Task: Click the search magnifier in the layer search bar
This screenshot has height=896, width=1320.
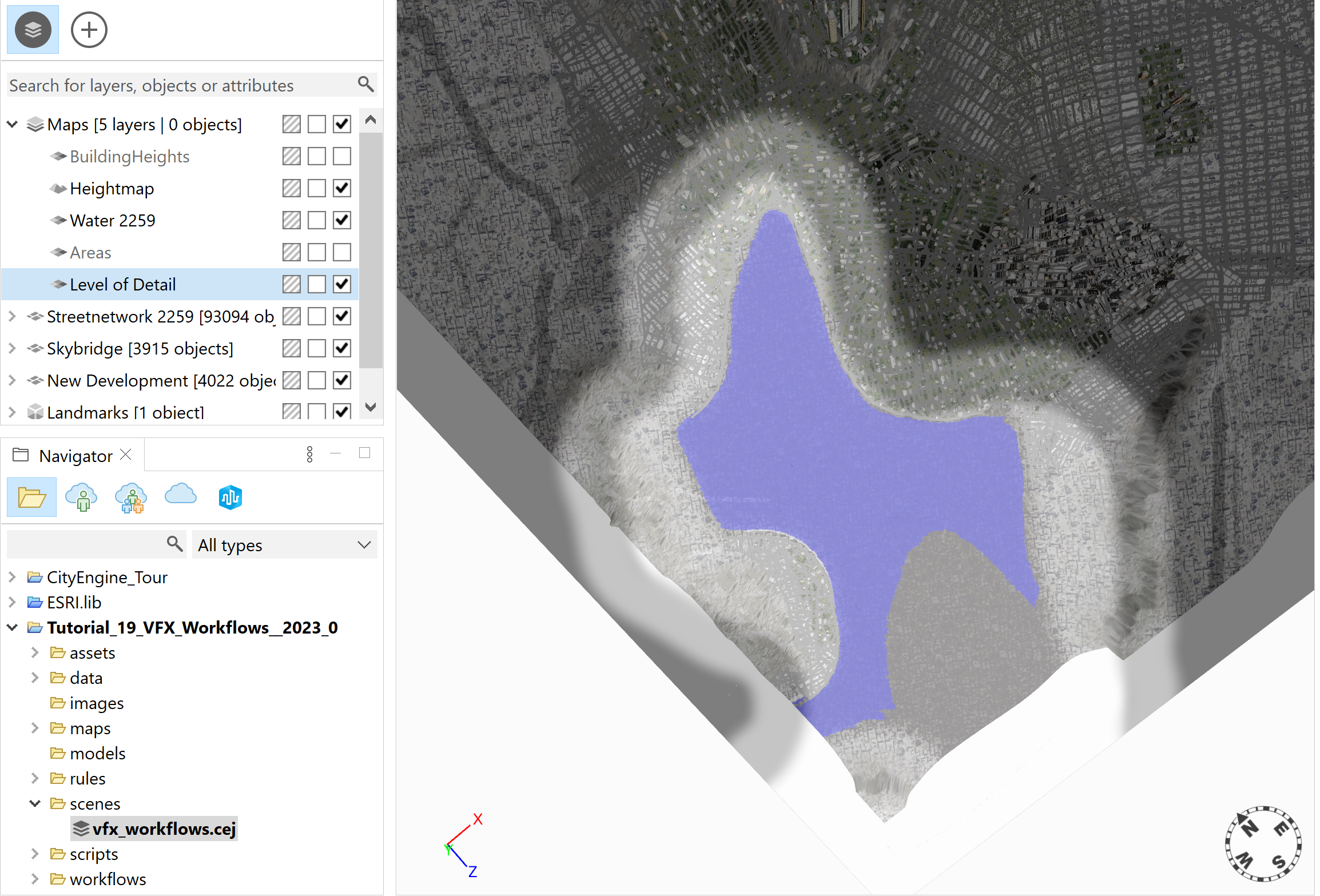Action: (x=365, y=84)
